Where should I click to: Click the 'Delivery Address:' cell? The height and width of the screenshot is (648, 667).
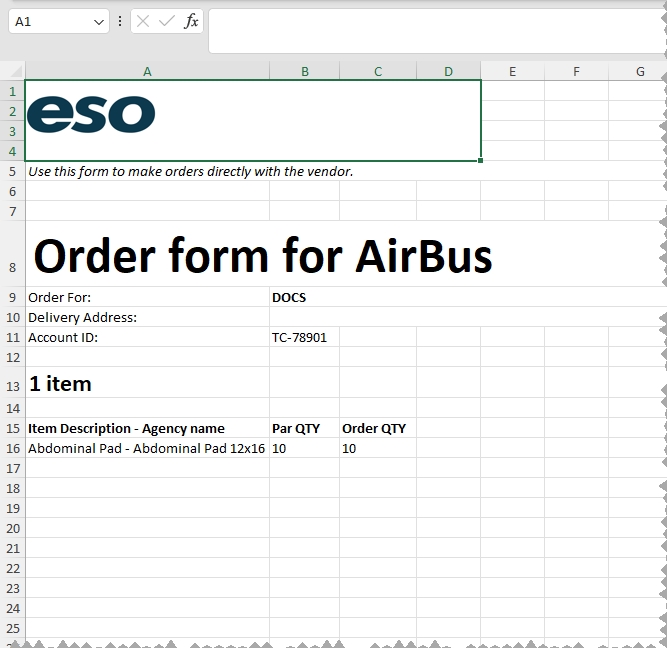pos(147,317)
